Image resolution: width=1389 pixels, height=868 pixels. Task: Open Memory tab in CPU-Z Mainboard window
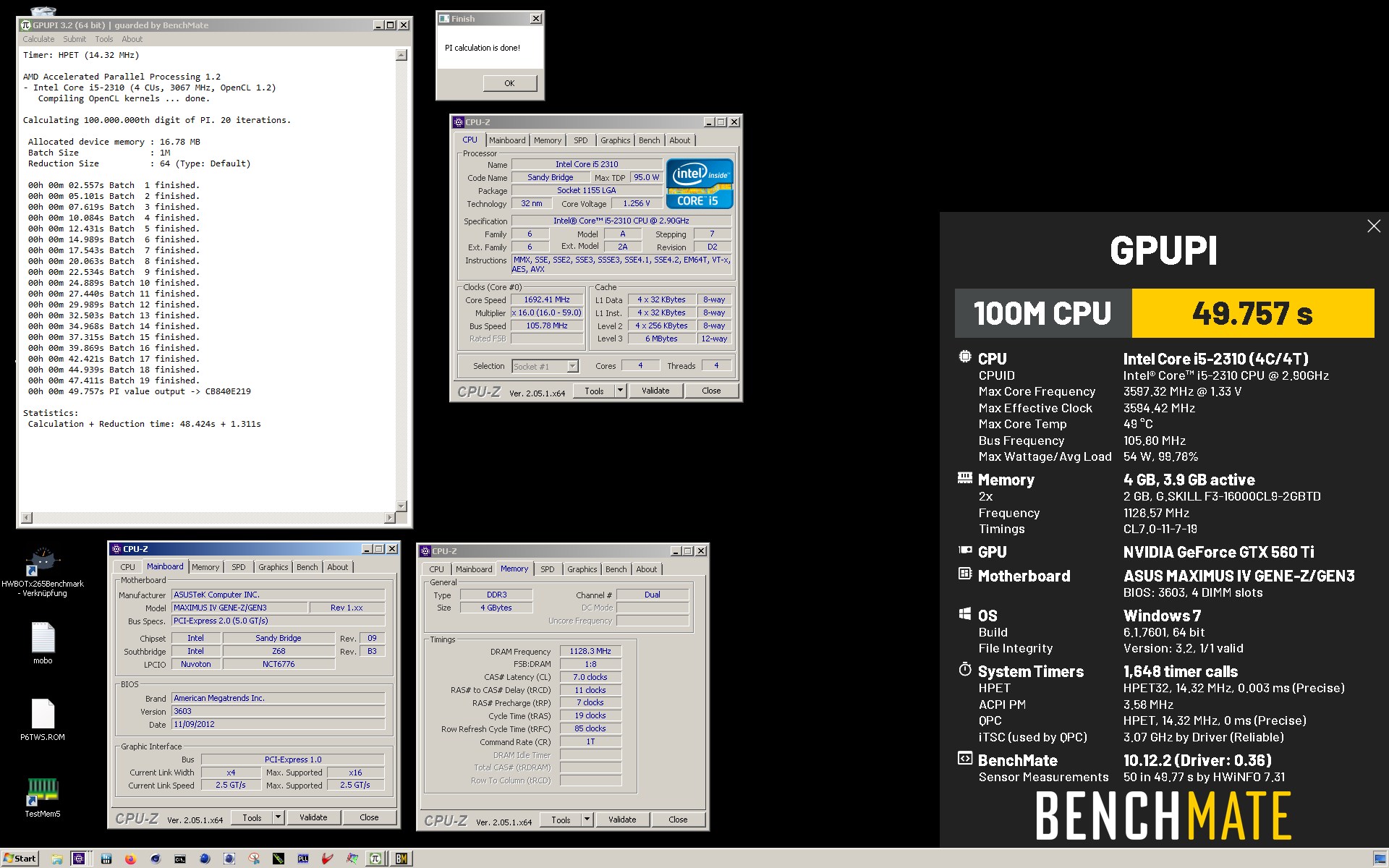tap(205, 567)
